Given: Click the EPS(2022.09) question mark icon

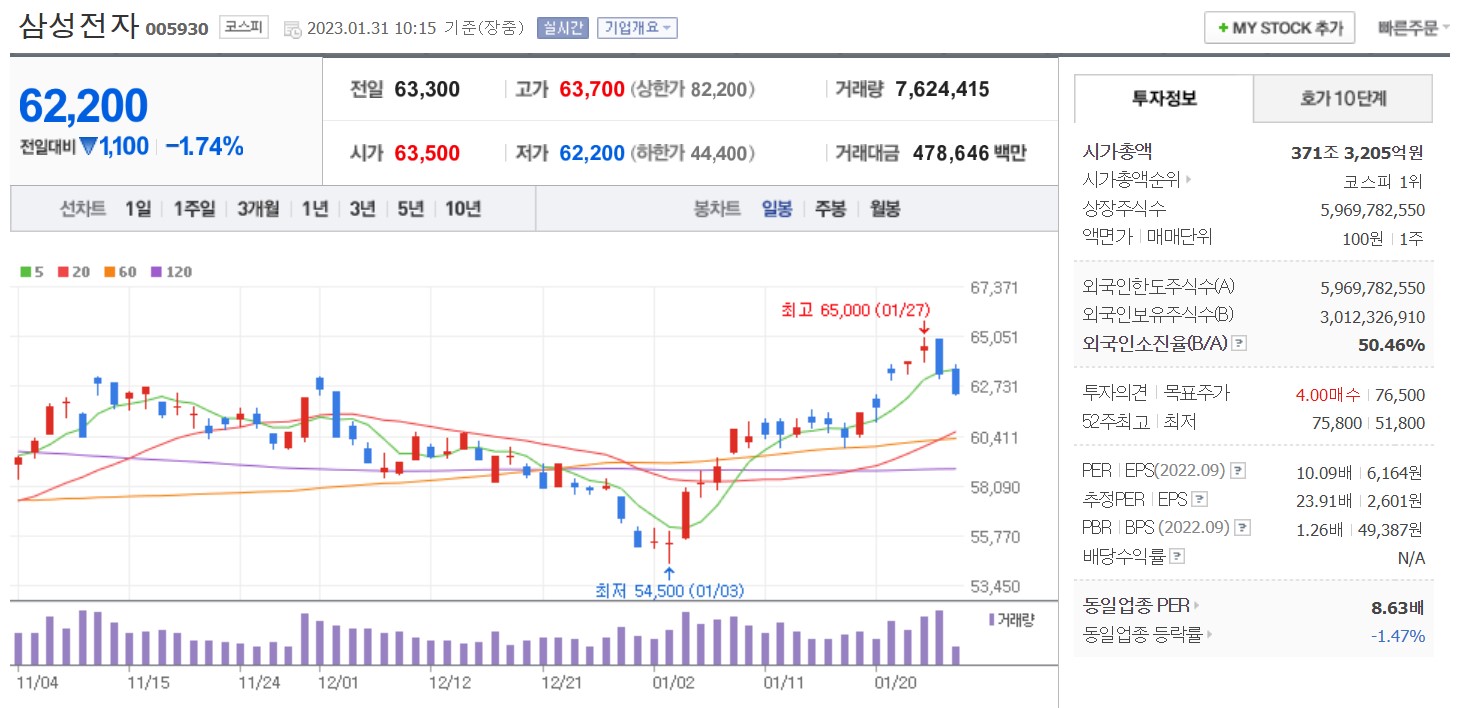Looking at the screenshot, I should point(1237,471).
